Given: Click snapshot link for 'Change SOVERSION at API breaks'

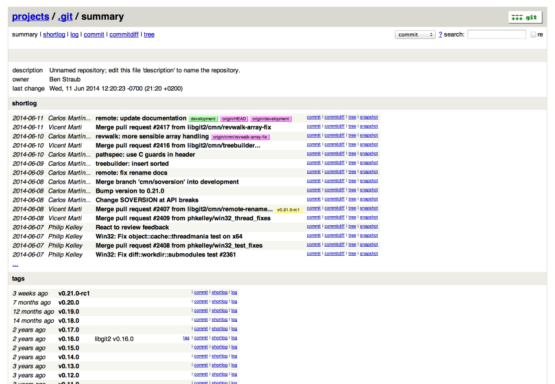Looking at the screenshot, I should click(x=369, y=199).
